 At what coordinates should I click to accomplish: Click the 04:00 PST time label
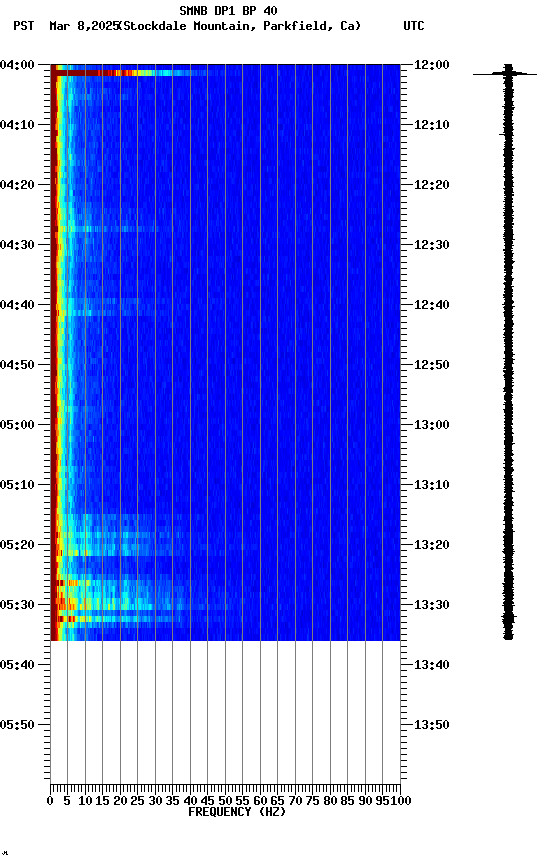point(17,65)
